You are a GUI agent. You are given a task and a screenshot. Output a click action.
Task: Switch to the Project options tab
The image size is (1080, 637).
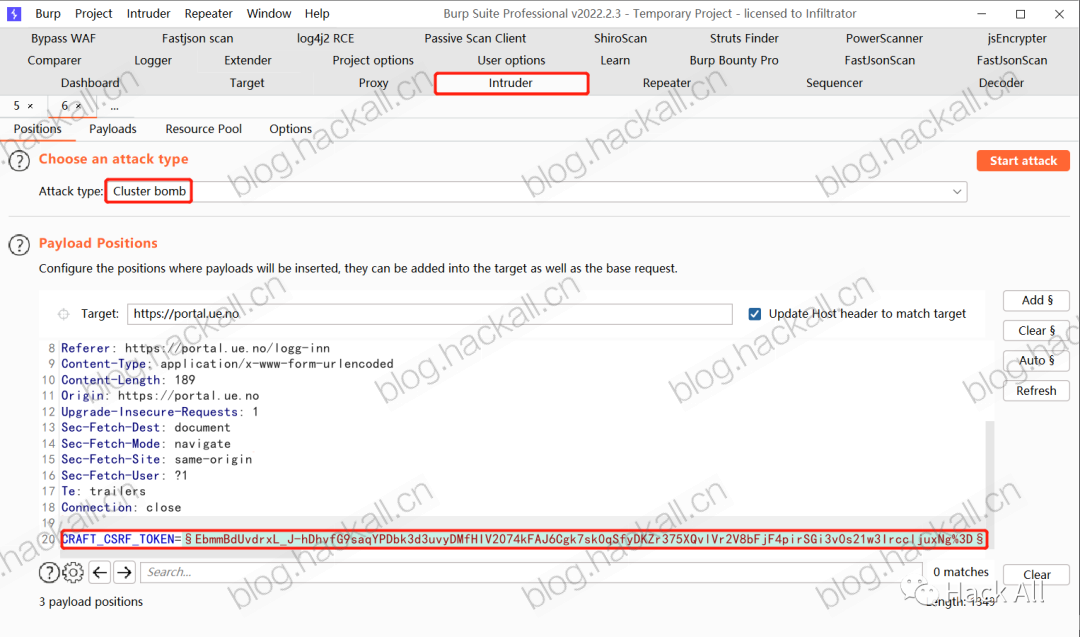pos(373,61)
